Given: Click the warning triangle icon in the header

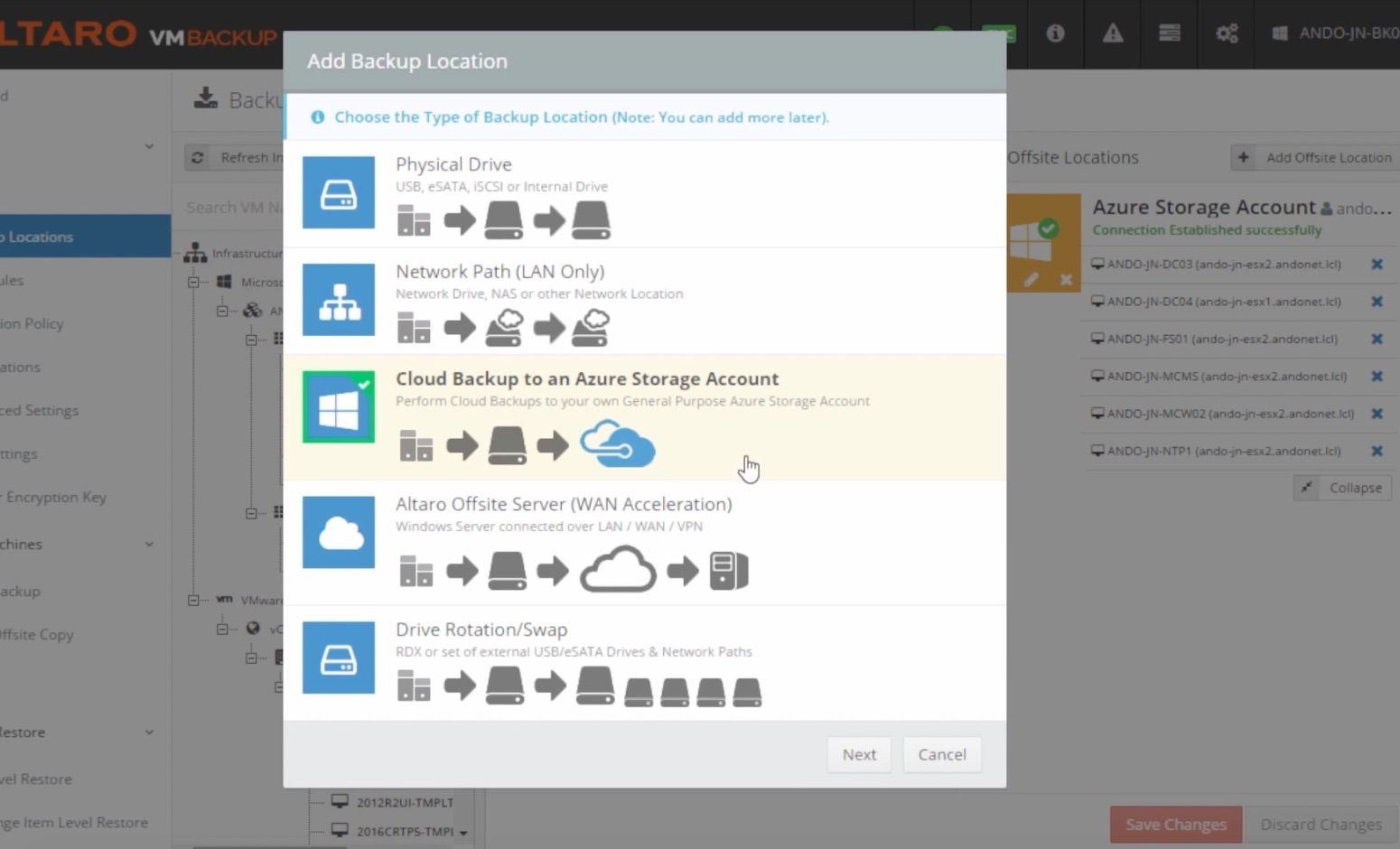Looking at the screenshot, I should (1112, 33).
